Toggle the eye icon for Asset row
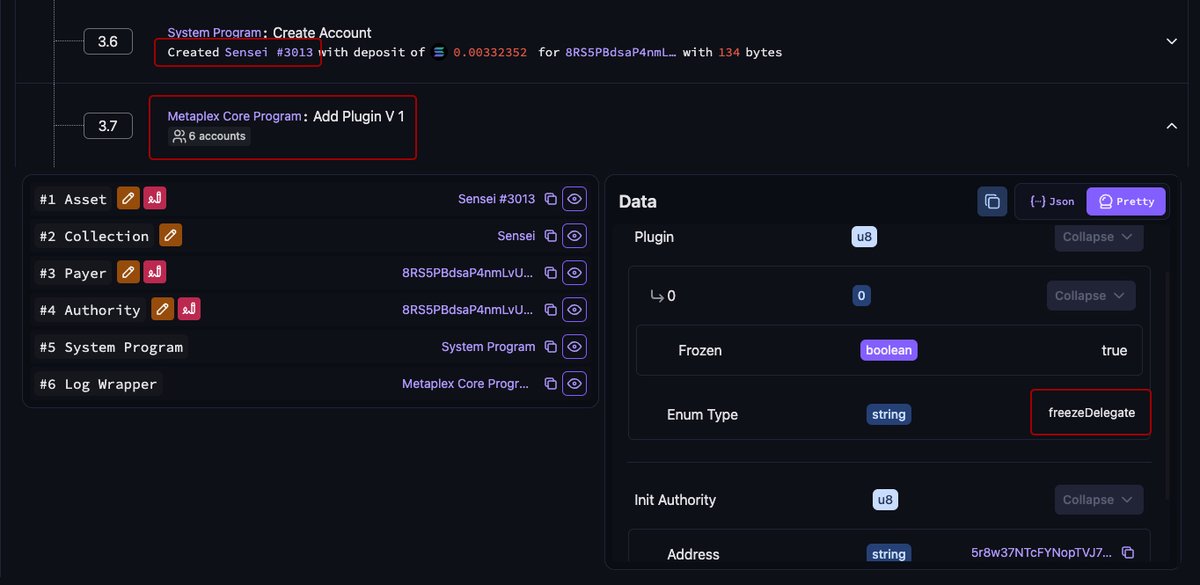Screen dimensions: 1200x585 (574, 199)
